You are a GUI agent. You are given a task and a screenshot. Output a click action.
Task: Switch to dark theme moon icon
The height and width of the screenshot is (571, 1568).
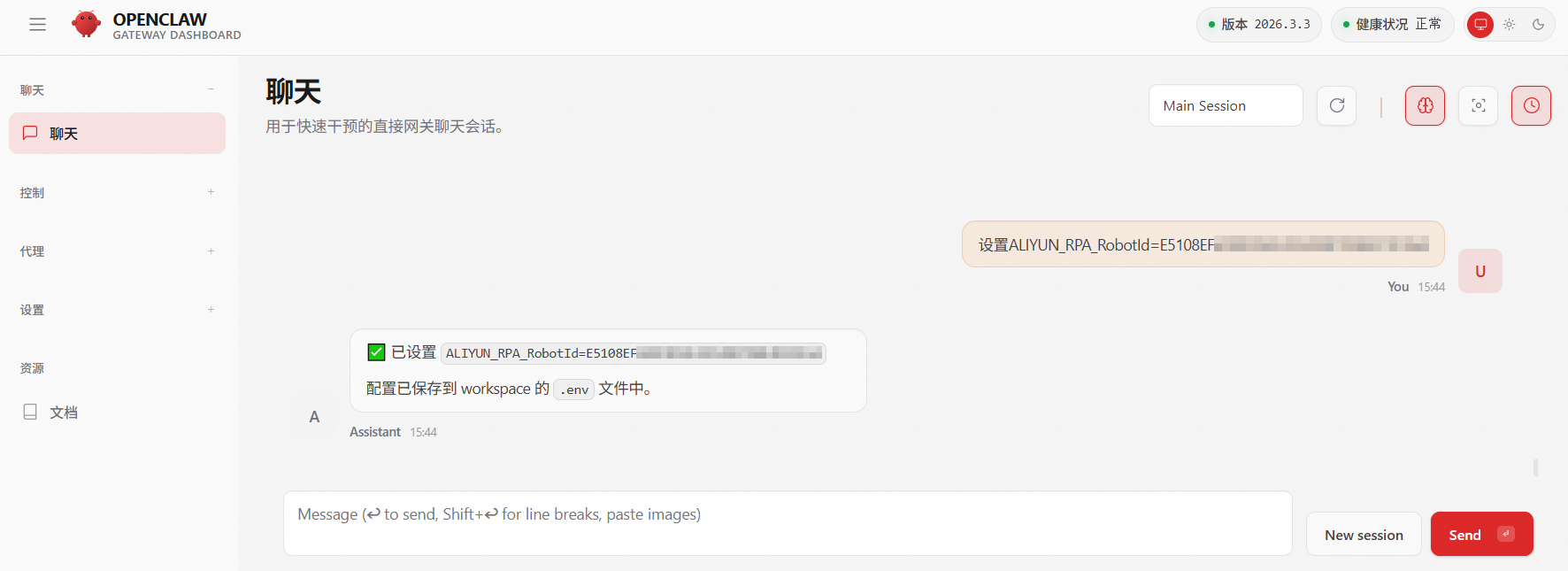(x=1538, y=25)
